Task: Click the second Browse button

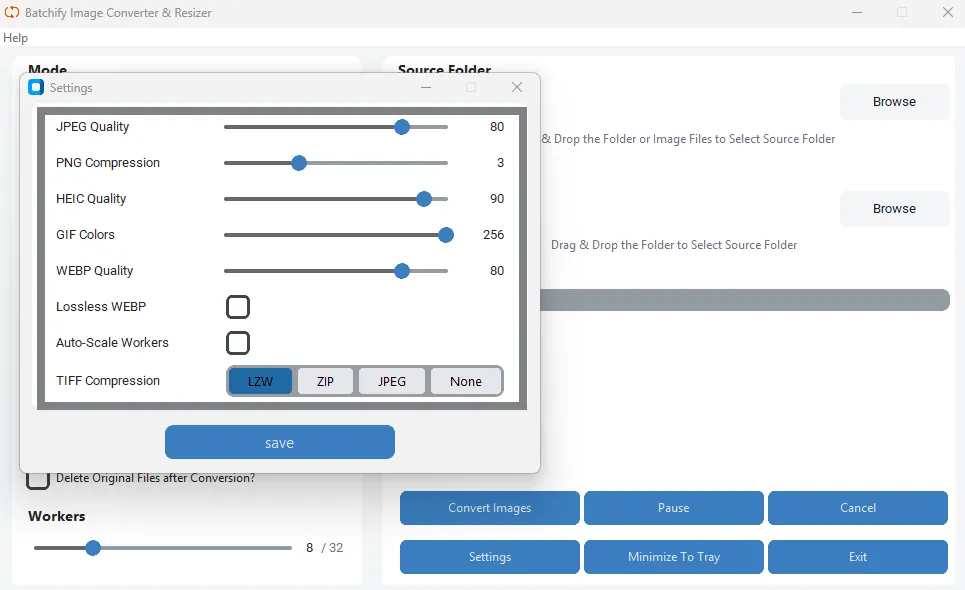Action: [893, 208]
